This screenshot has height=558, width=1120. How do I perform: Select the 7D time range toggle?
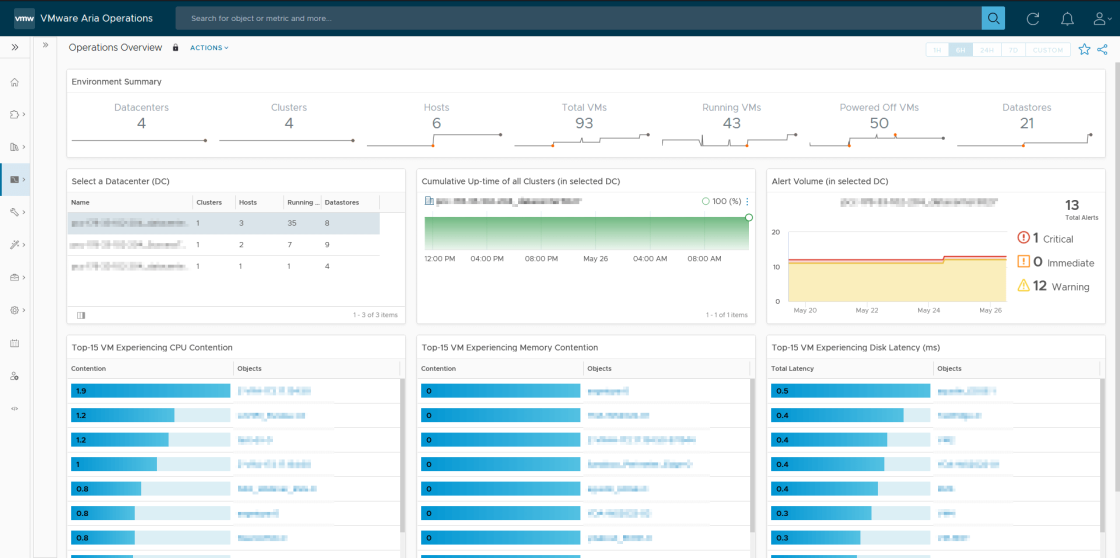[1013, 50]
